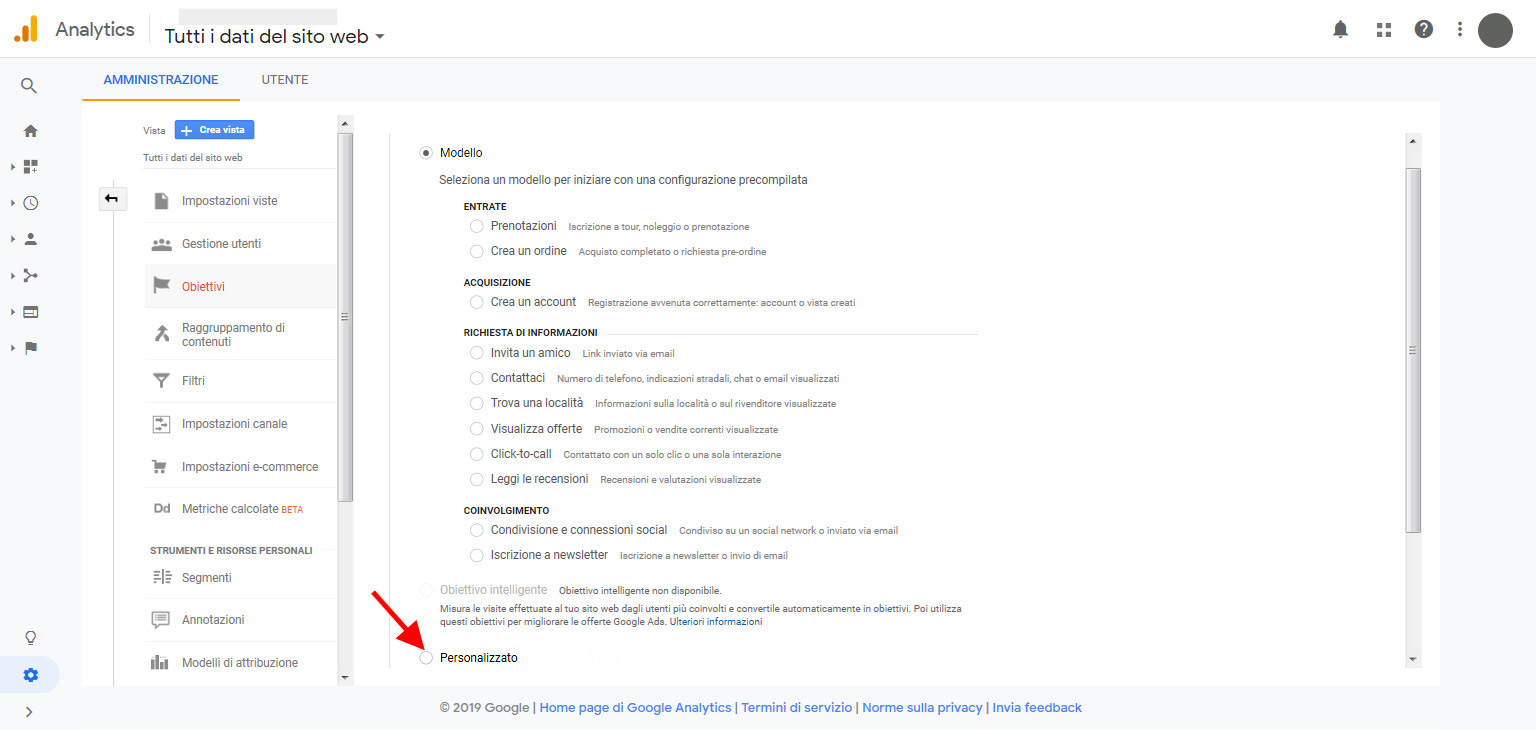Click the back arrow button beside view column
The height and width of the screenshot is (730, 1536).
click(111, 199)
